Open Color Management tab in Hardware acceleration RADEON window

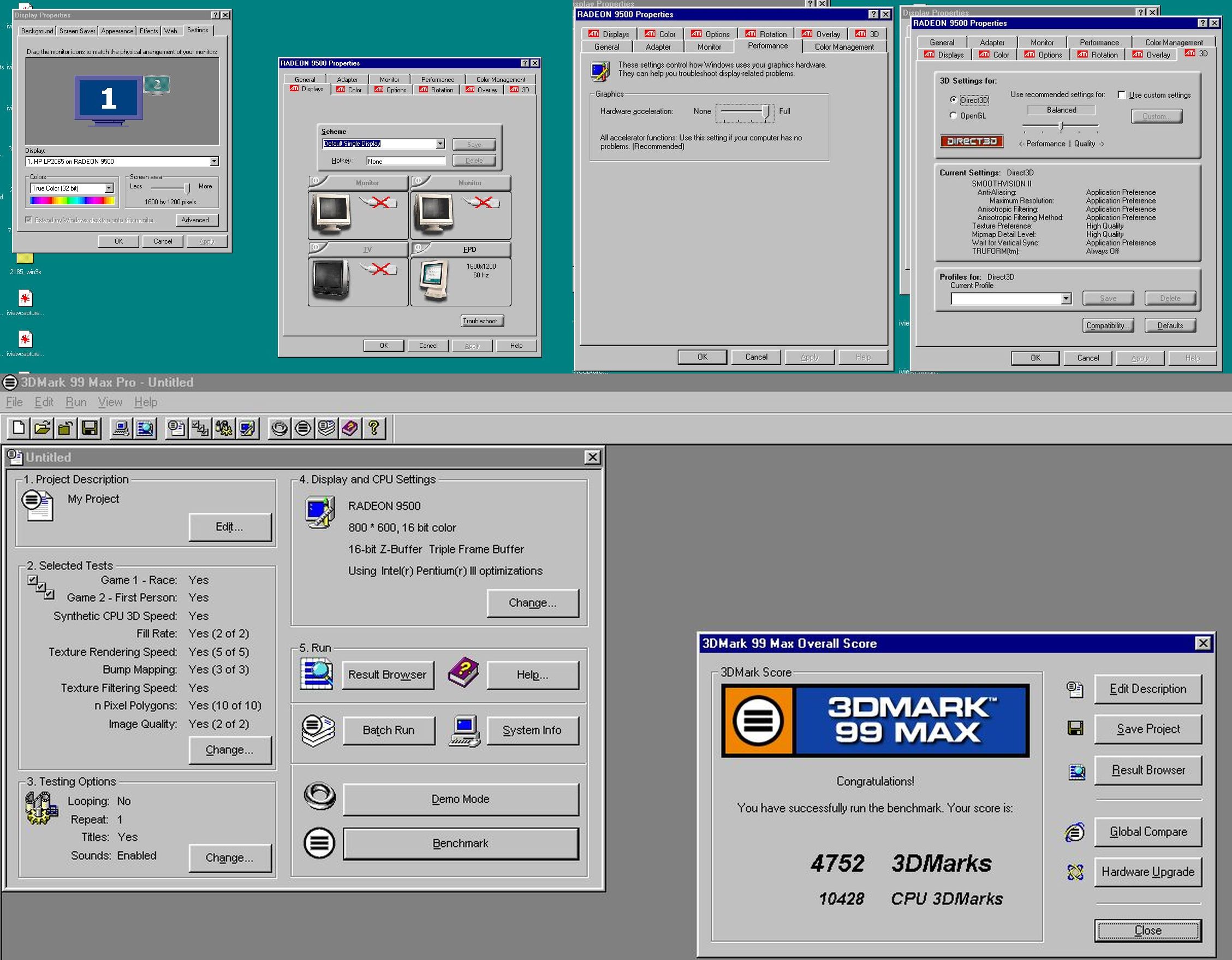pos(844,47)
